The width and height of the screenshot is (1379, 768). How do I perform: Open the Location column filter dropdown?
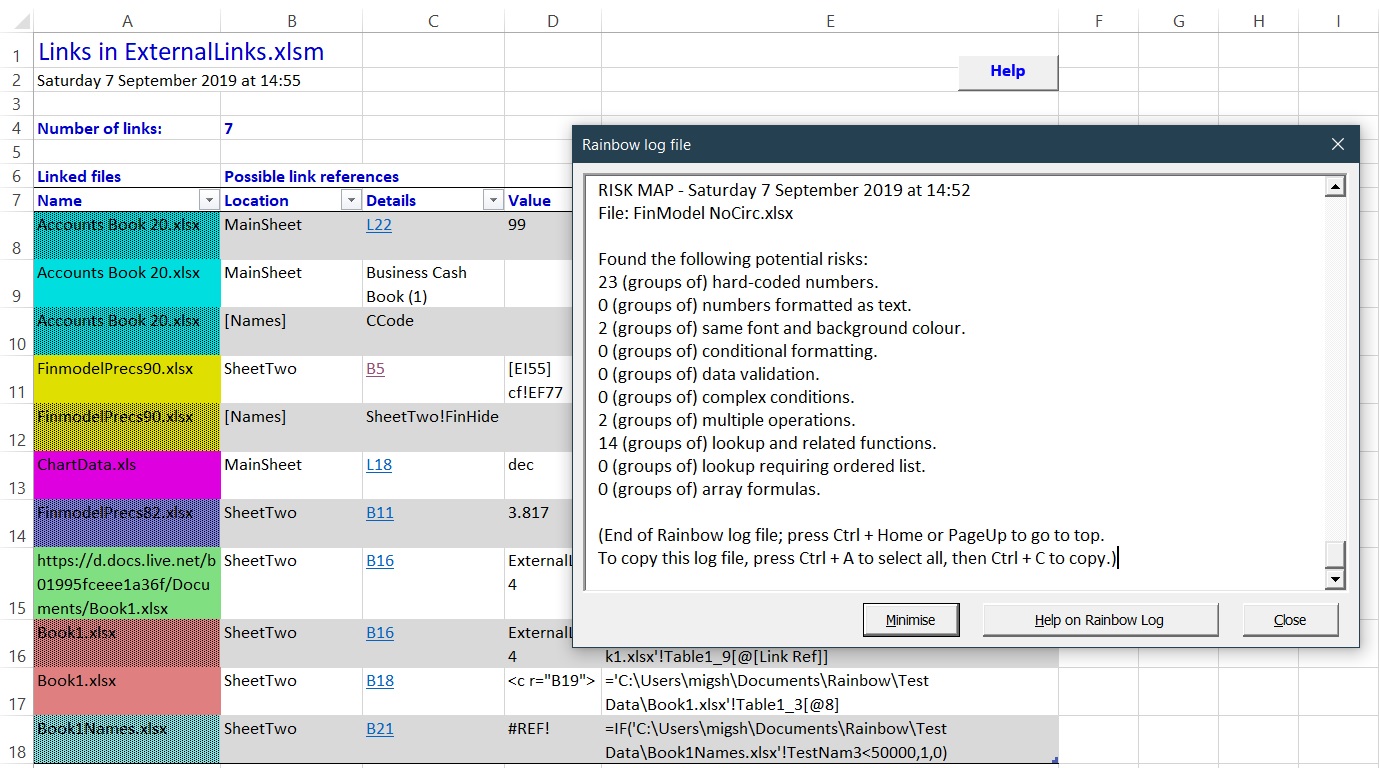pyautogui.click(x=351, y=201)
